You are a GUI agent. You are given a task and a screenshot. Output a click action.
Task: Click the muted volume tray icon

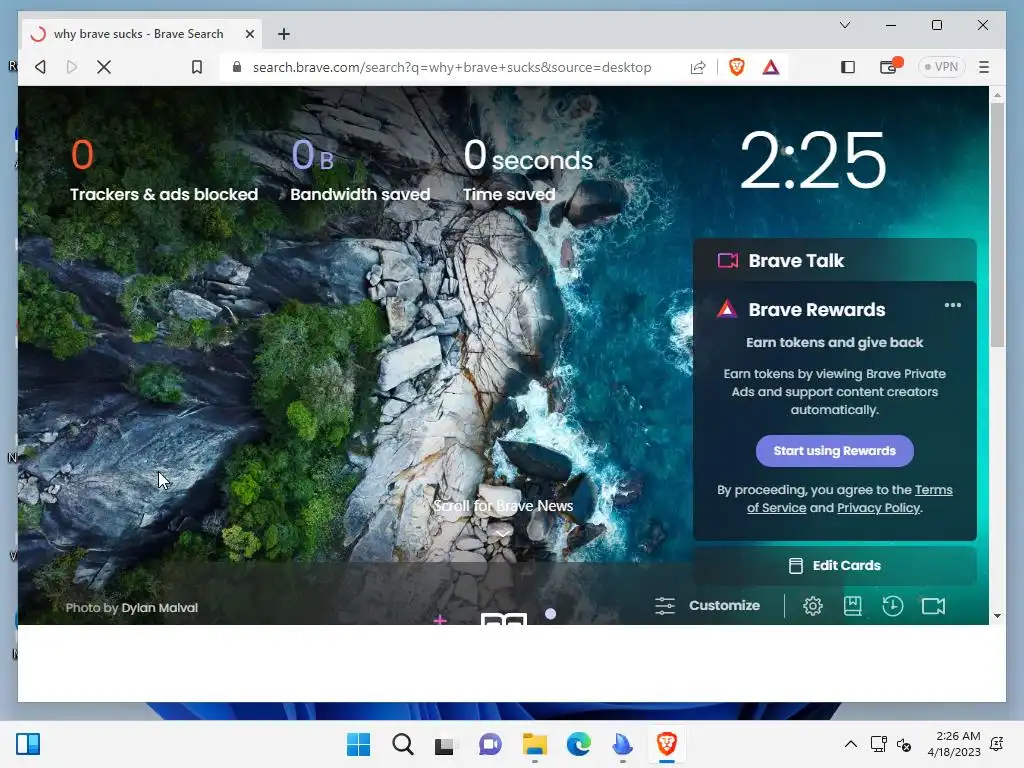tap(904, 744)
